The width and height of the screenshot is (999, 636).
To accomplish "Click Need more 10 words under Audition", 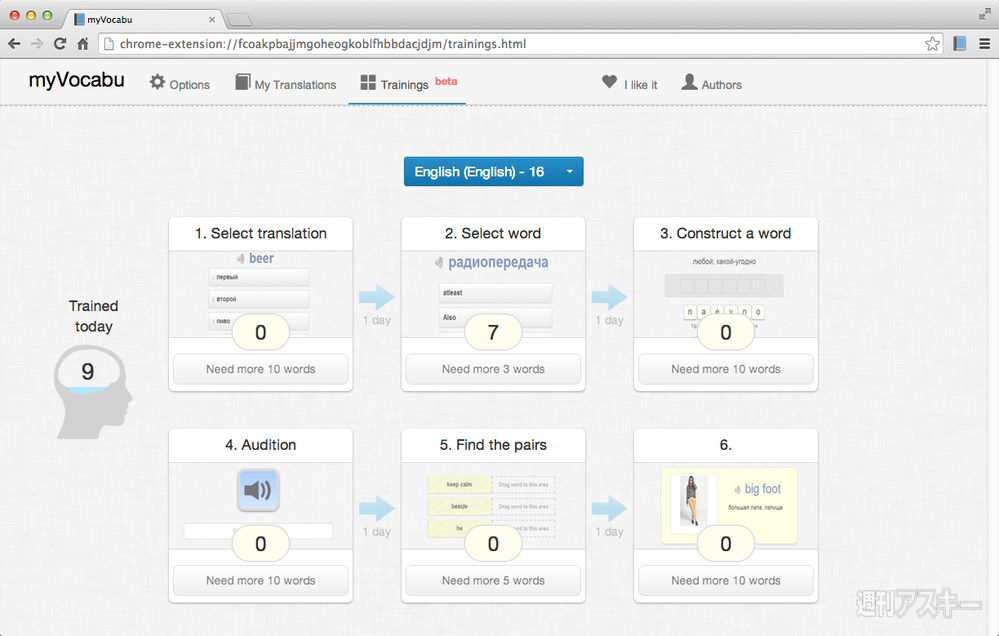I will pos(261,581).
